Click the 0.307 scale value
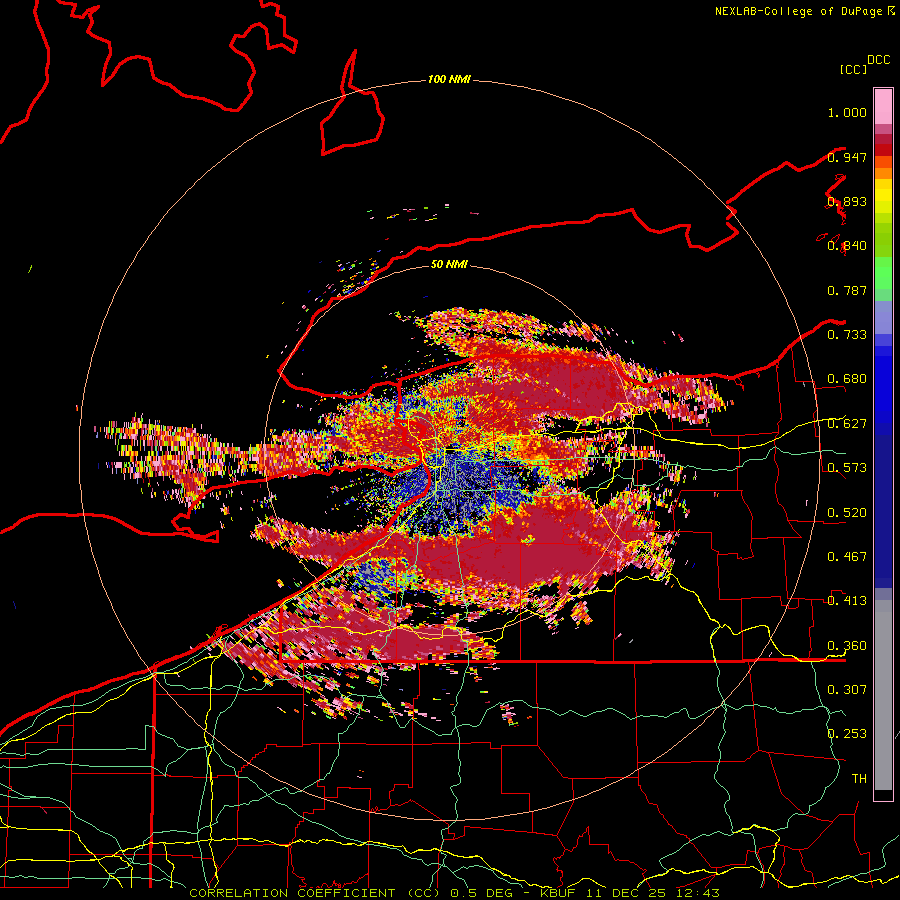This screenshot has width=900, height=900. click(847, 689)
